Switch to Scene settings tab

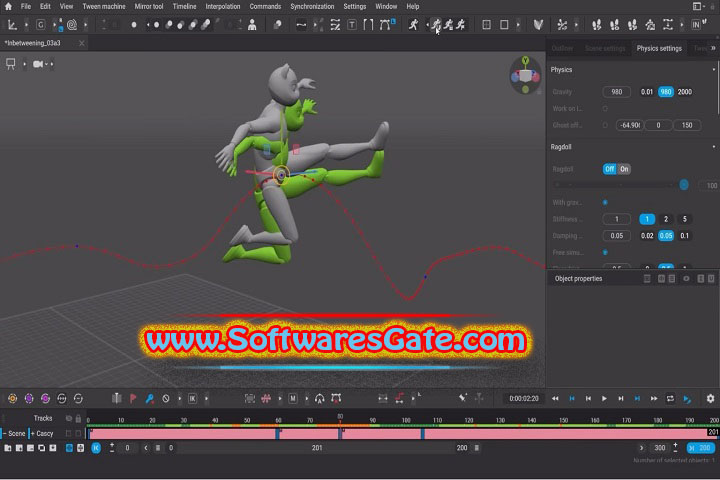605,48
